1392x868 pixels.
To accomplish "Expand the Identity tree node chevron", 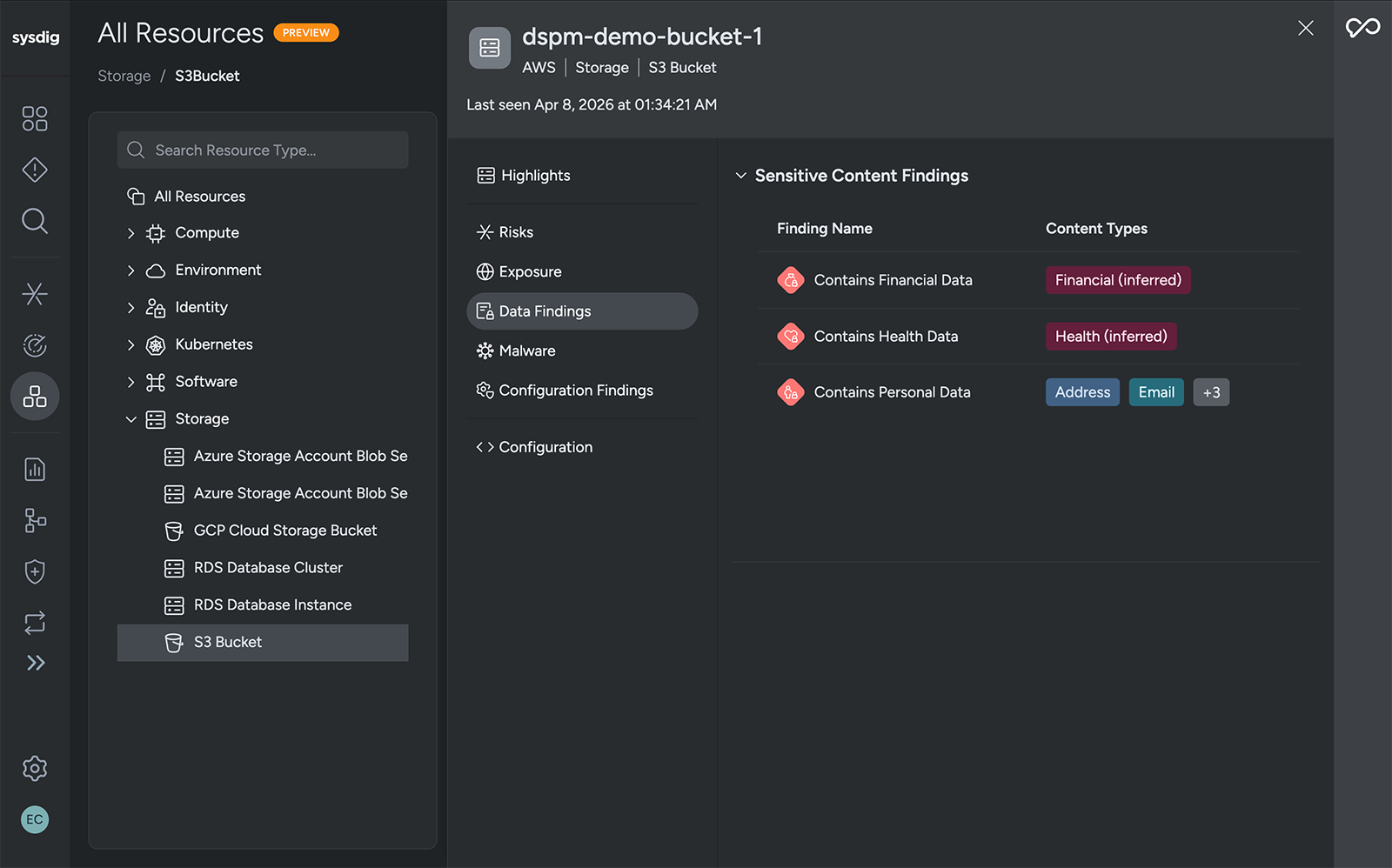I will 131,308.
